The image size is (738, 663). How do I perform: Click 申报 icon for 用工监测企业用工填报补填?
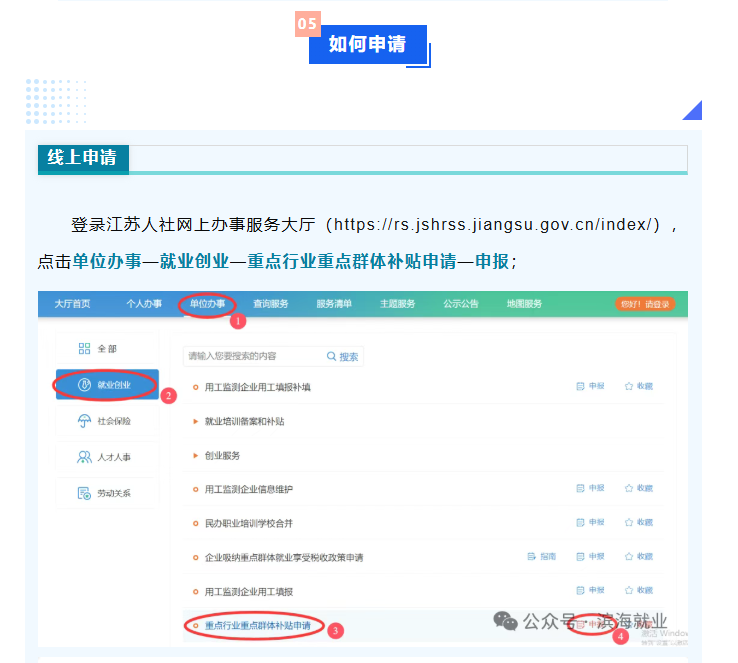(x=580, y=386)
